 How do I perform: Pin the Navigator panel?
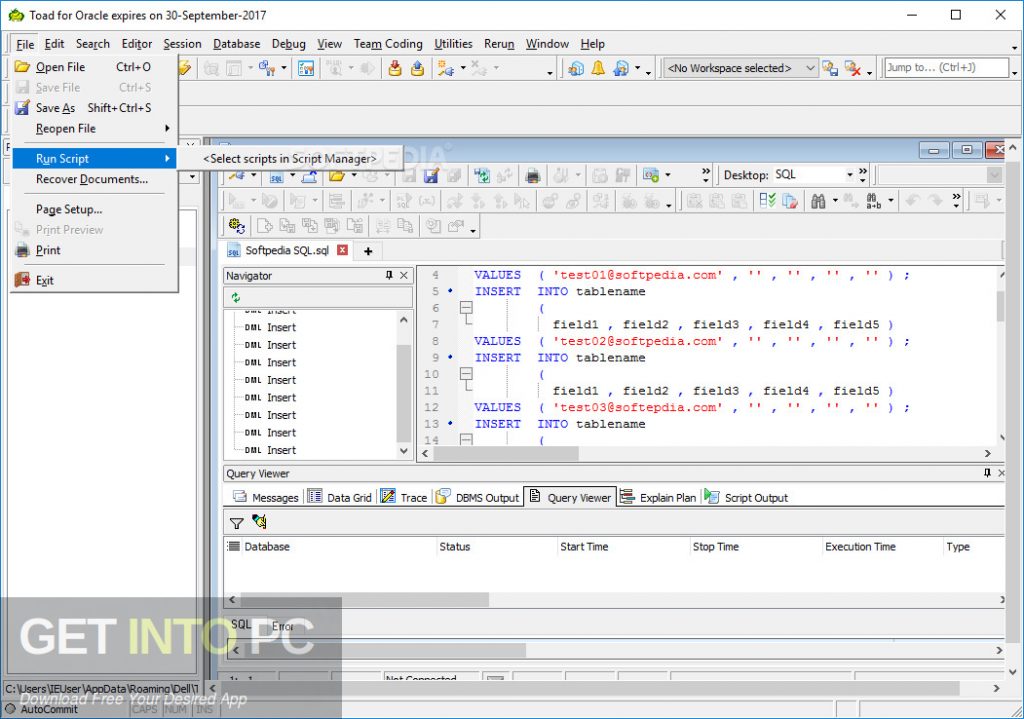(389, 276)
